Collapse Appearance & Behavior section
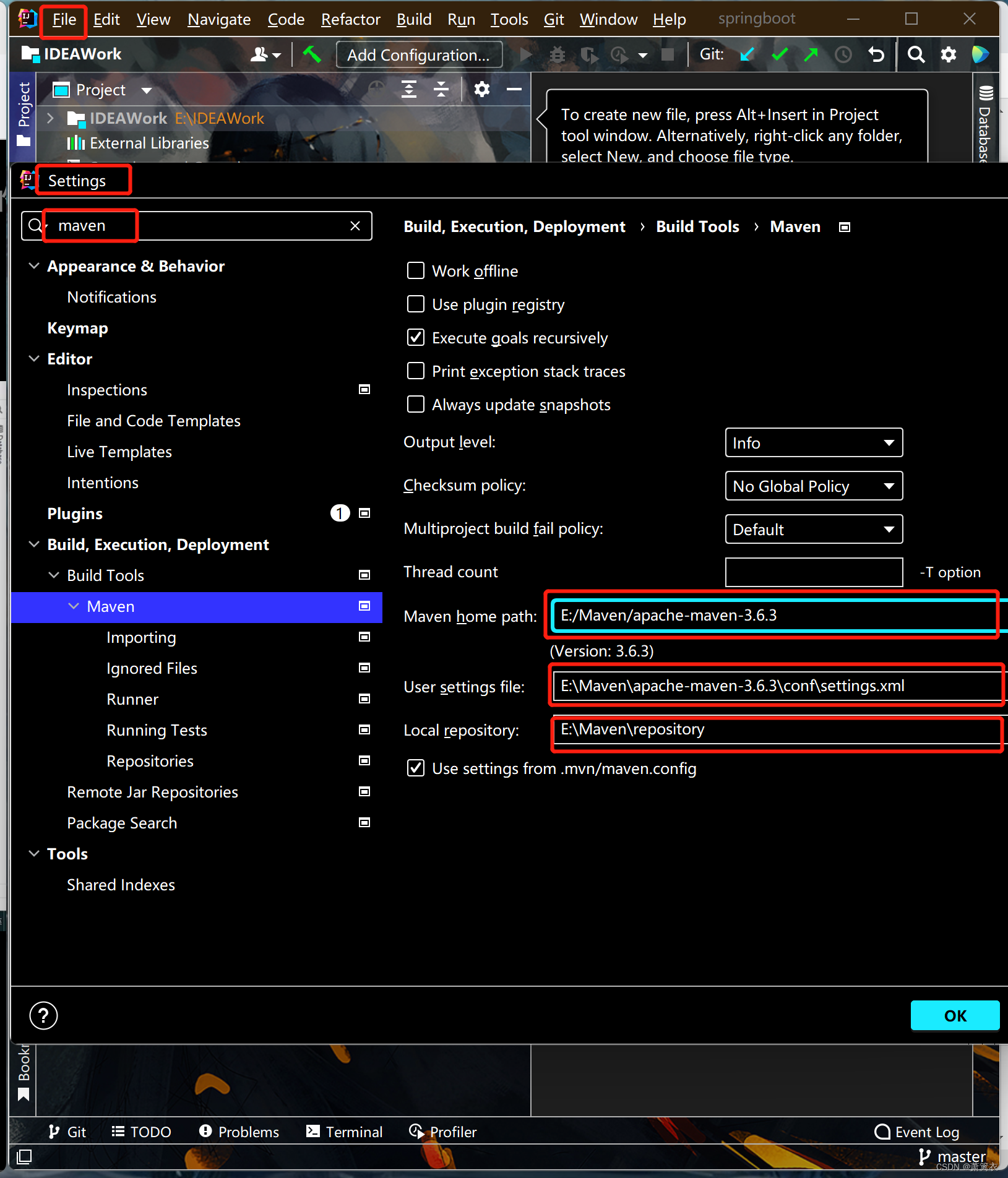 [34, 266]
